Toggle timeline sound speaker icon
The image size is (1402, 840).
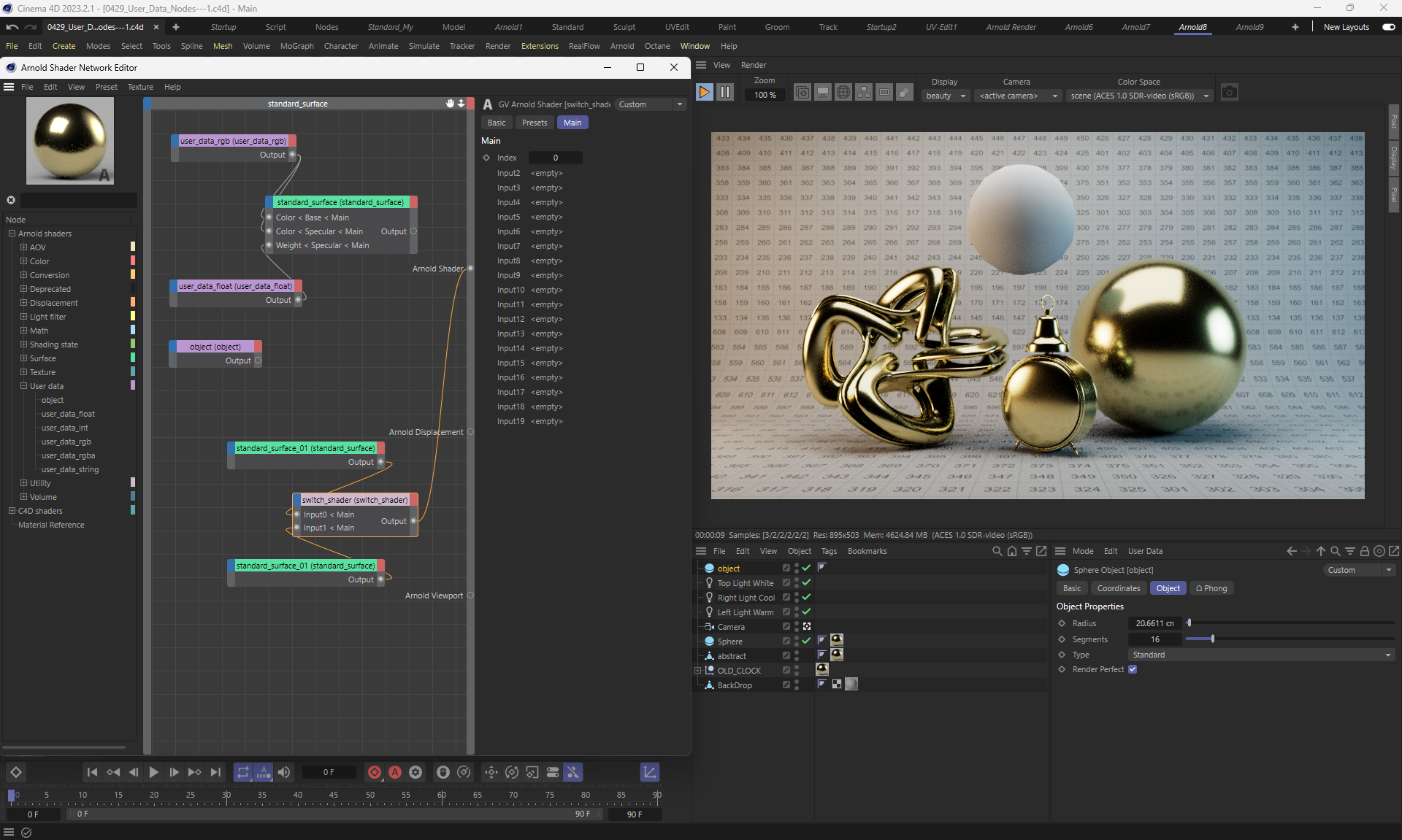[x=284, y=772]
